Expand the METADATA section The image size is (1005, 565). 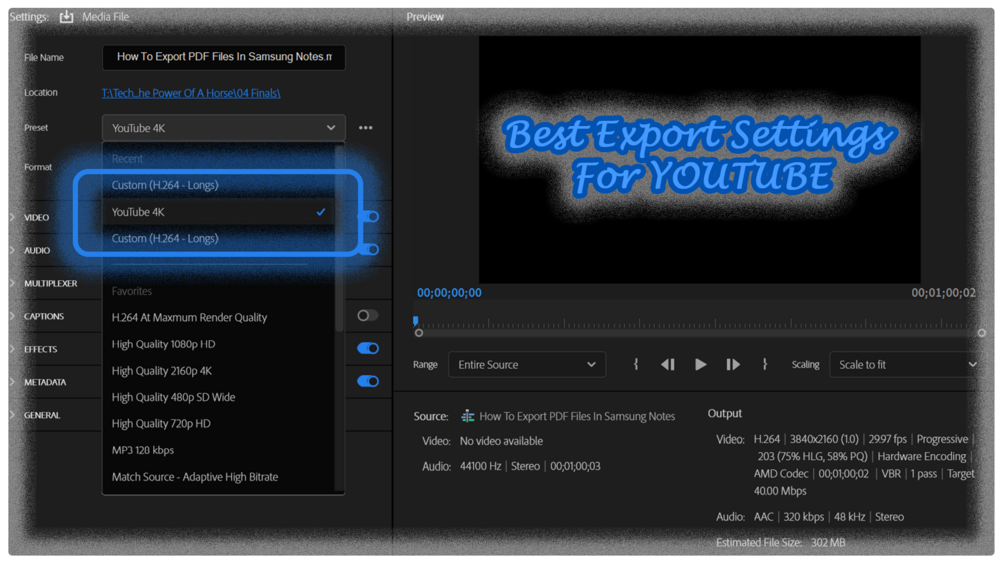[12, 382]
